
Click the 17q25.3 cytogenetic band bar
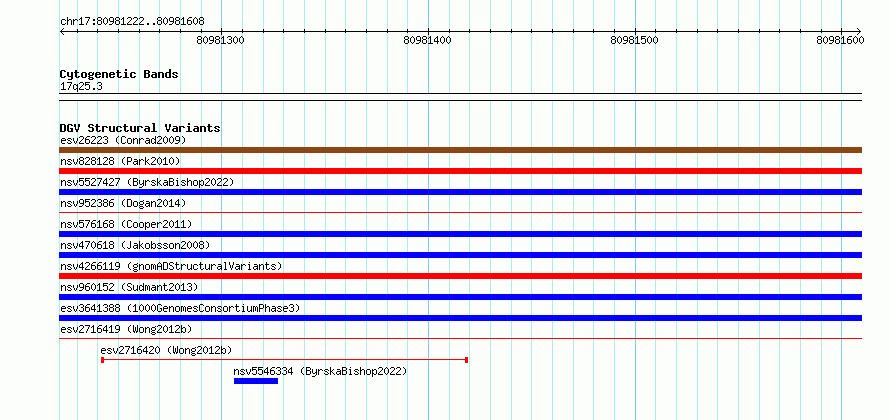tap(460, 97)
